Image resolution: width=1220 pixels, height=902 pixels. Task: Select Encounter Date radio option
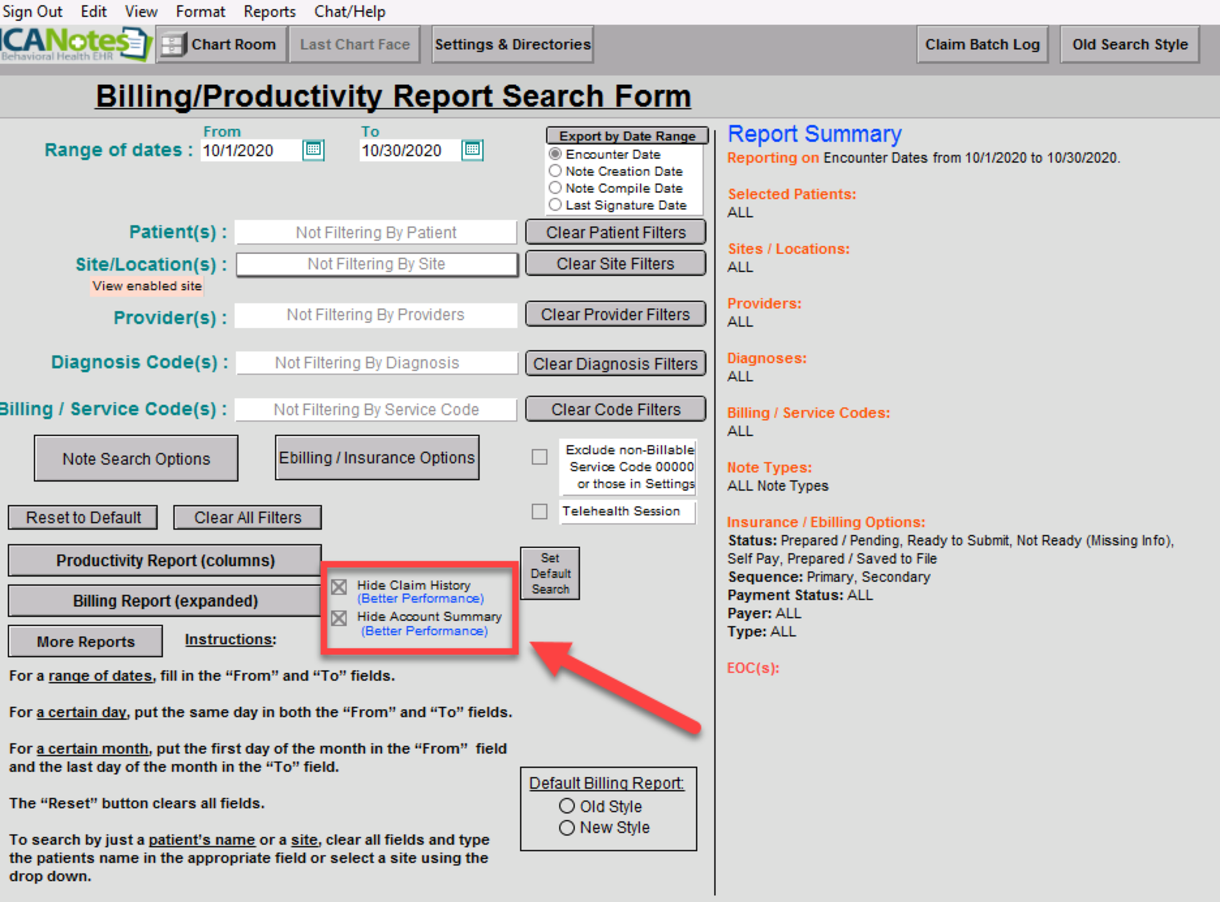click(555, 155)
